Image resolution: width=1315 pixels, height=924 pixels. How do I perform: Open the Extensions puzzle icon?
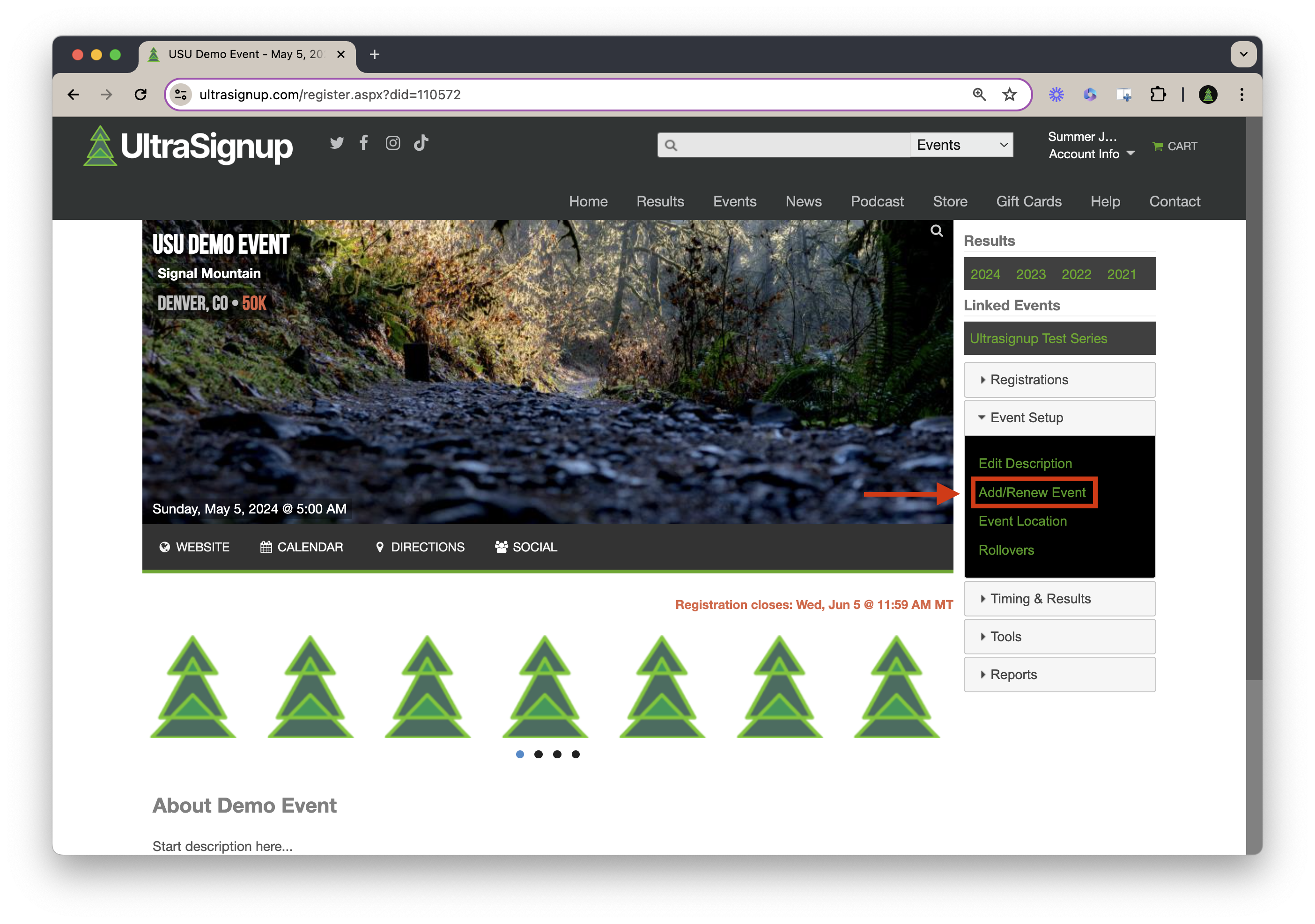pyautogui.click(x=1158, y=95)
